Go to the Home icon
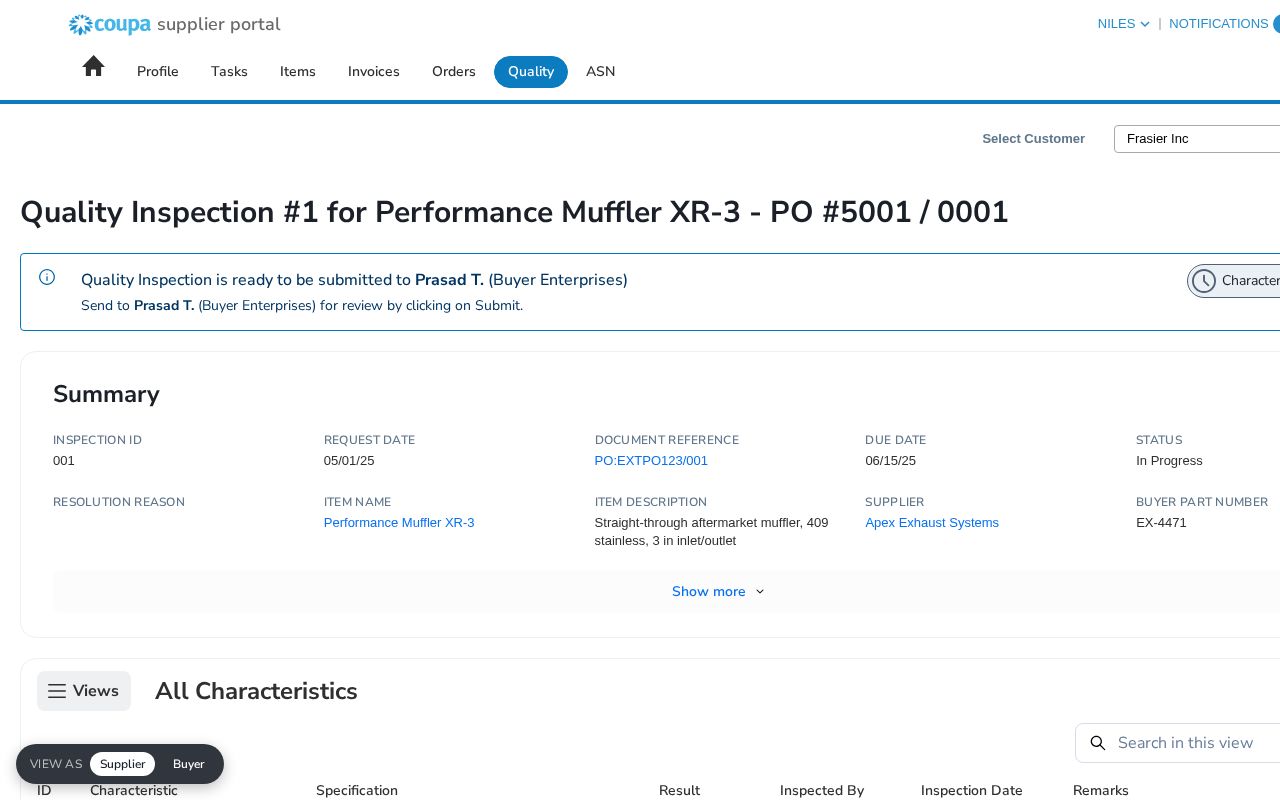1280x800 pixels. point(93,67)
